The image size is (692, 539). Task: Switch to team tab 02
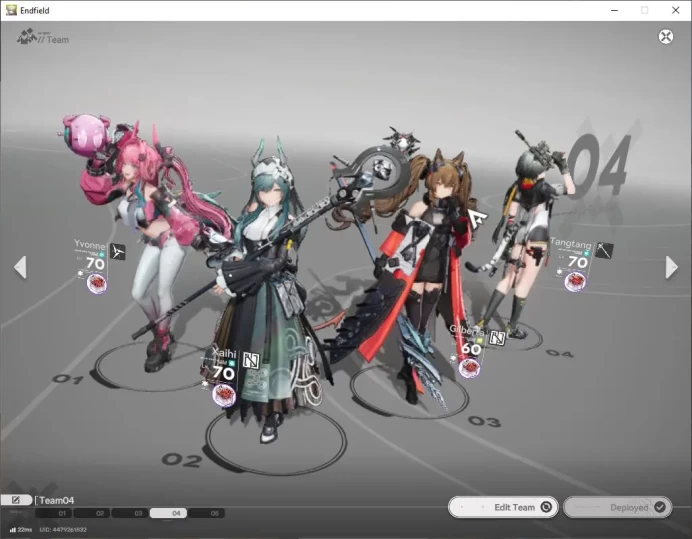[x=92, y=513]
